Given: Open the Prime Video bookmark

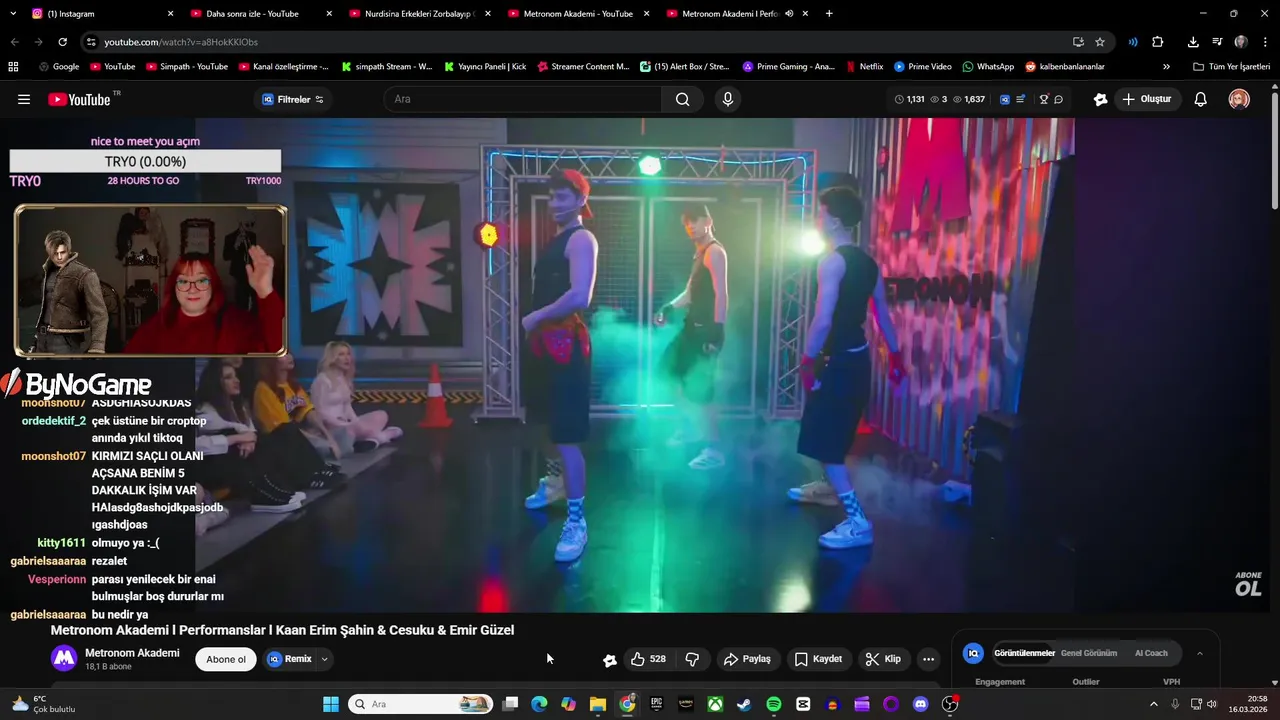Looking at the screenshot, I should (922, 67).
